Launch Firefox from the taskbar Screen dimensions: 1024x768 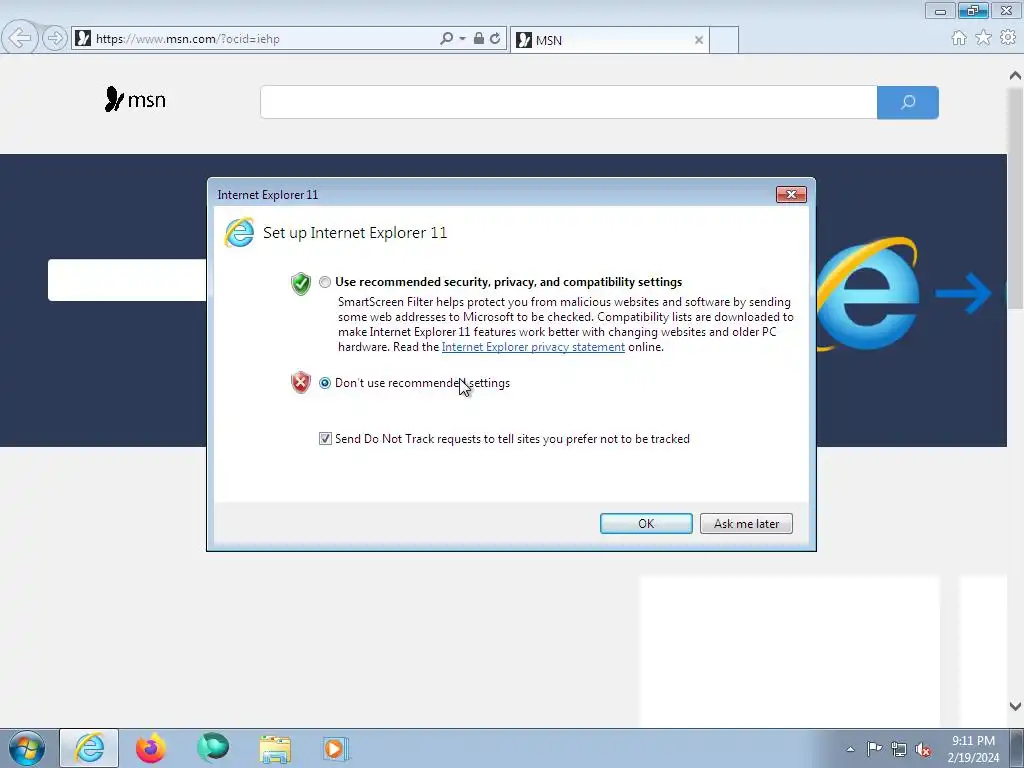pos(151,748)
